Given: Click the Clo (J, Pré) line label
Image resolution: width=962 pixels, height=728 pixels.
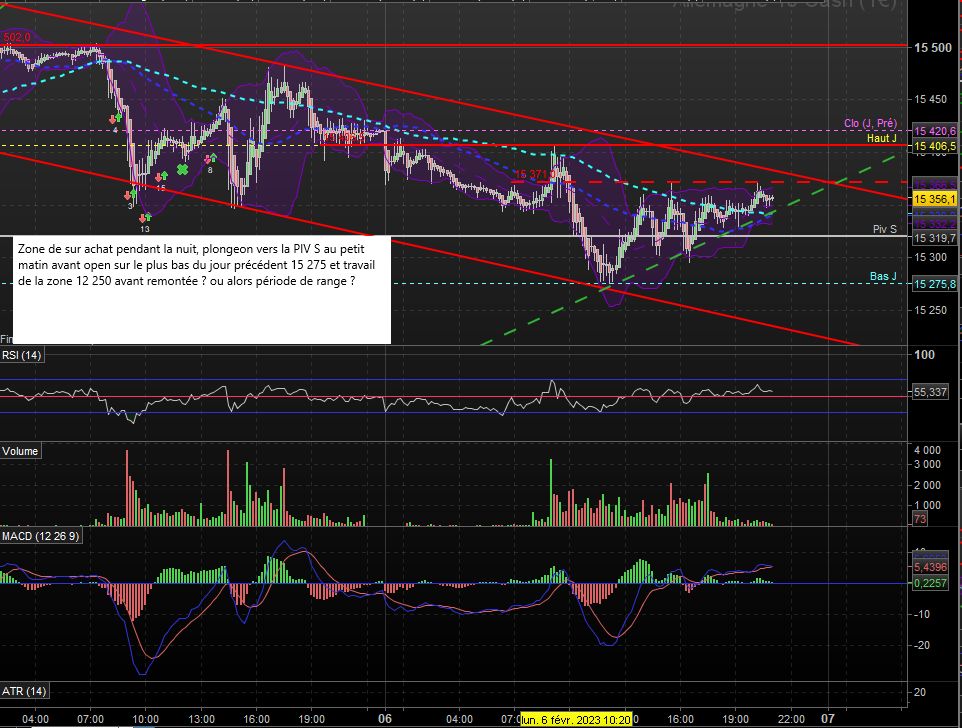Looking at the screenshot, I should 870,123.
